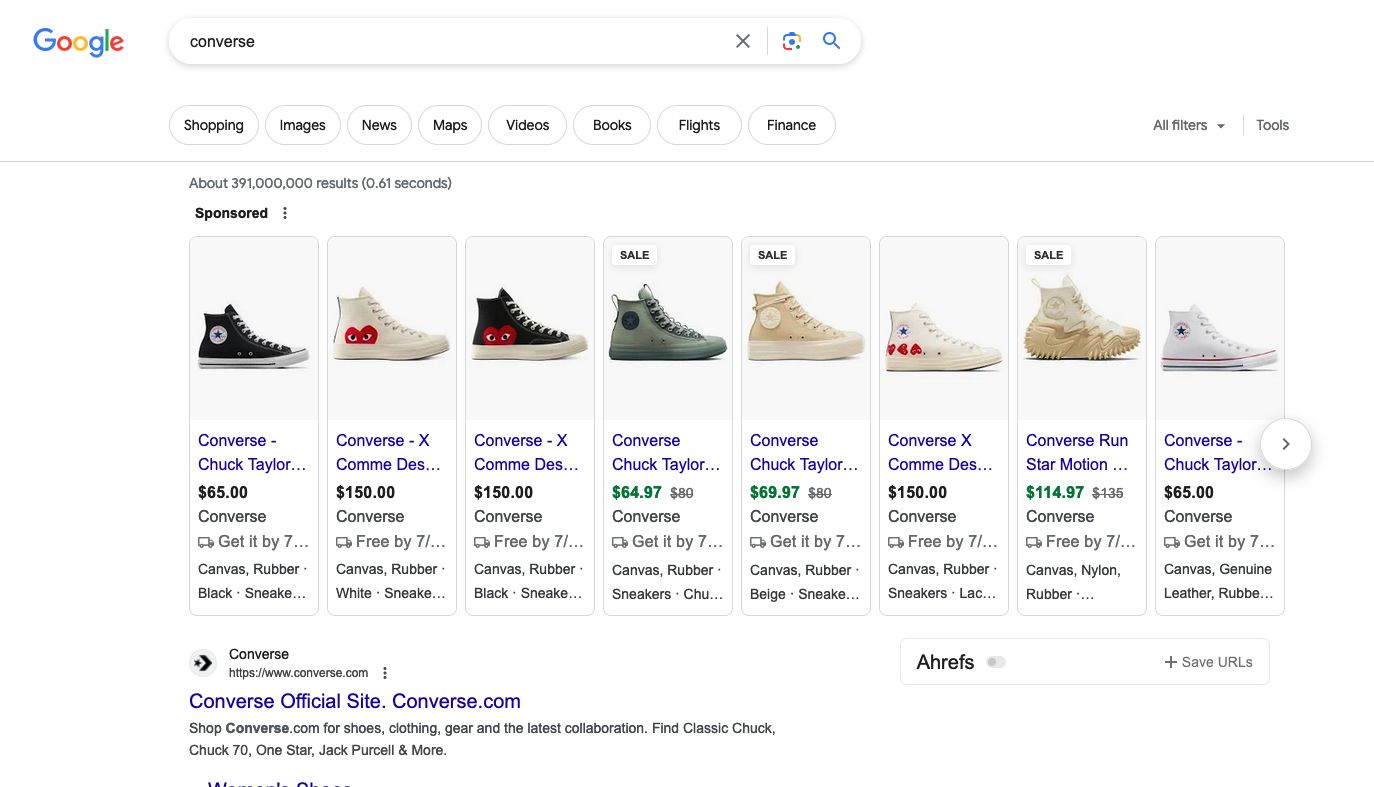Switch to the Images tab
Screen dimensions: 1374x787
pos(302,125)
